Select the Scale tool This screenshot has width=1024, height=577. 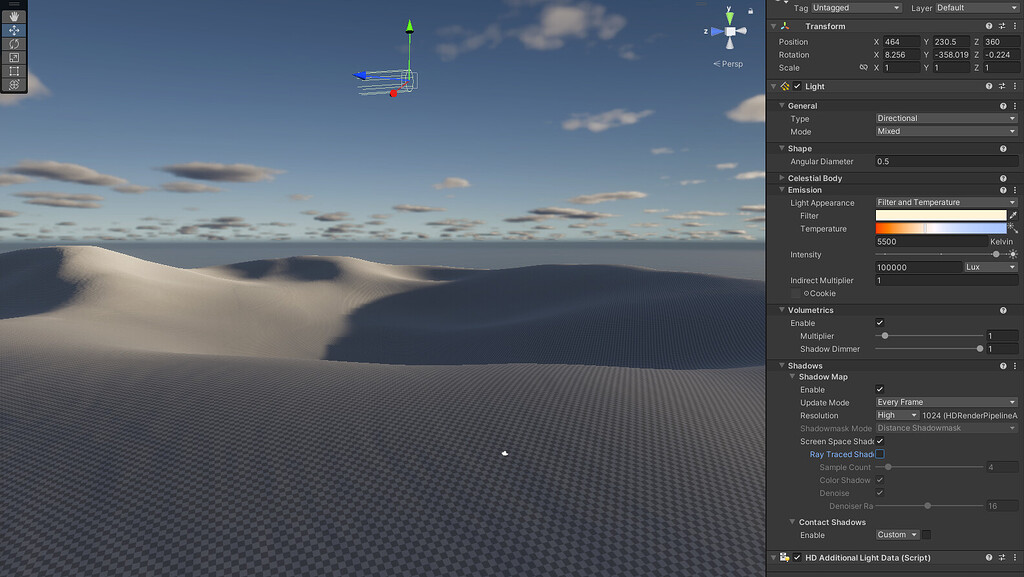pos(13,57)
